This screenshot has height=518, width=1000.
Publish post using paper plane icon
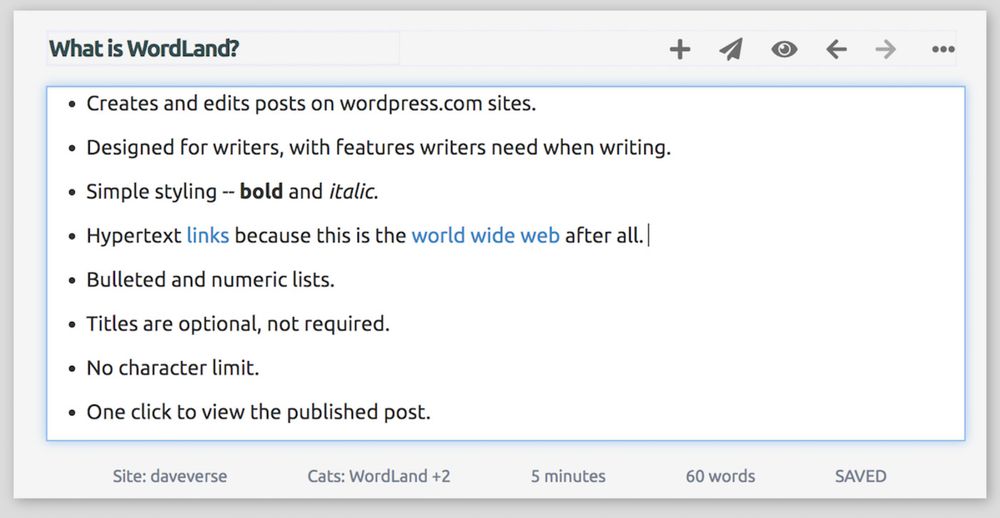731,49
